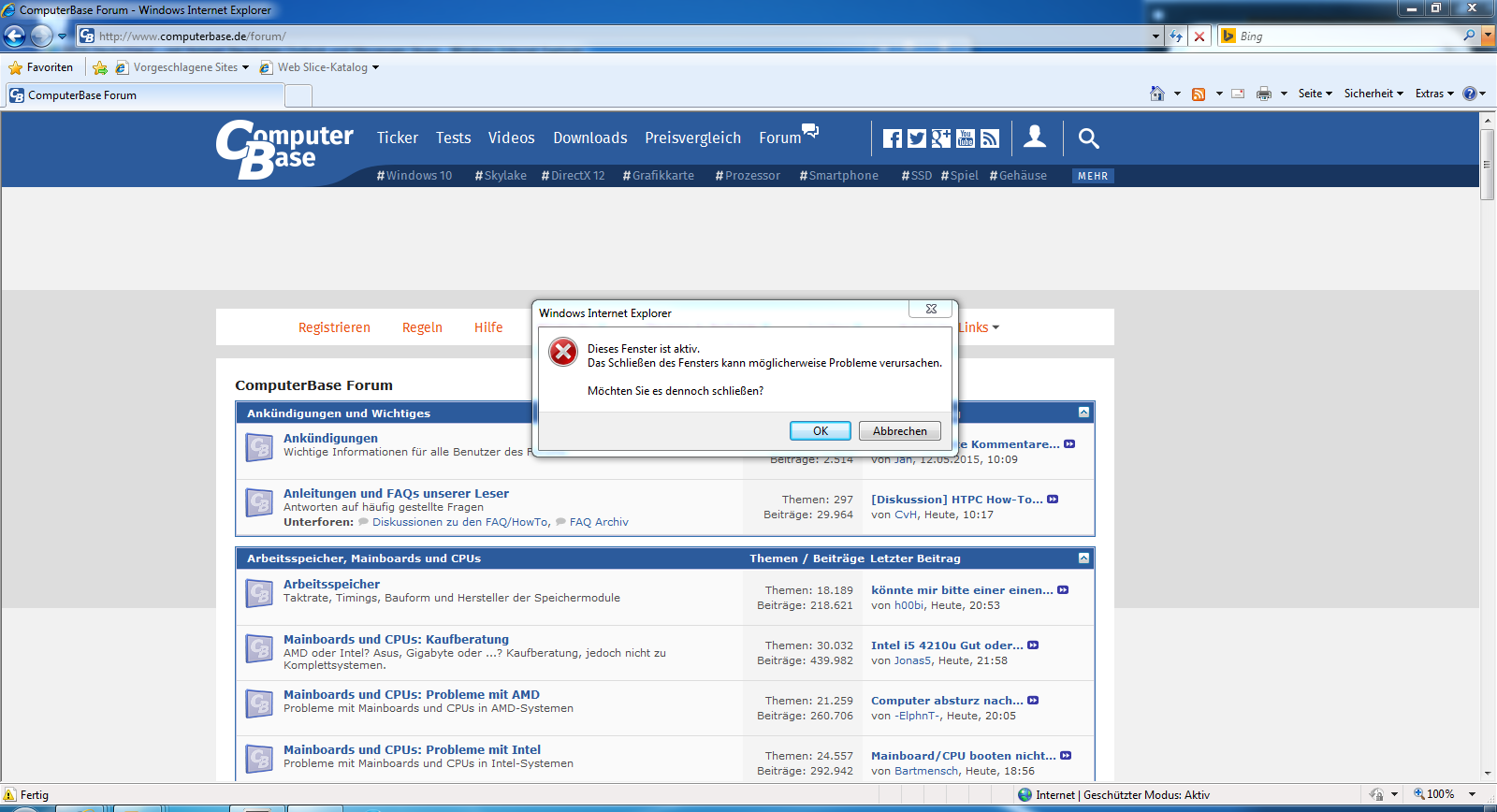Click the Help question mark icon
Image resolution: width=1497 pixels, height=812 pixels.
point(1470,94)
